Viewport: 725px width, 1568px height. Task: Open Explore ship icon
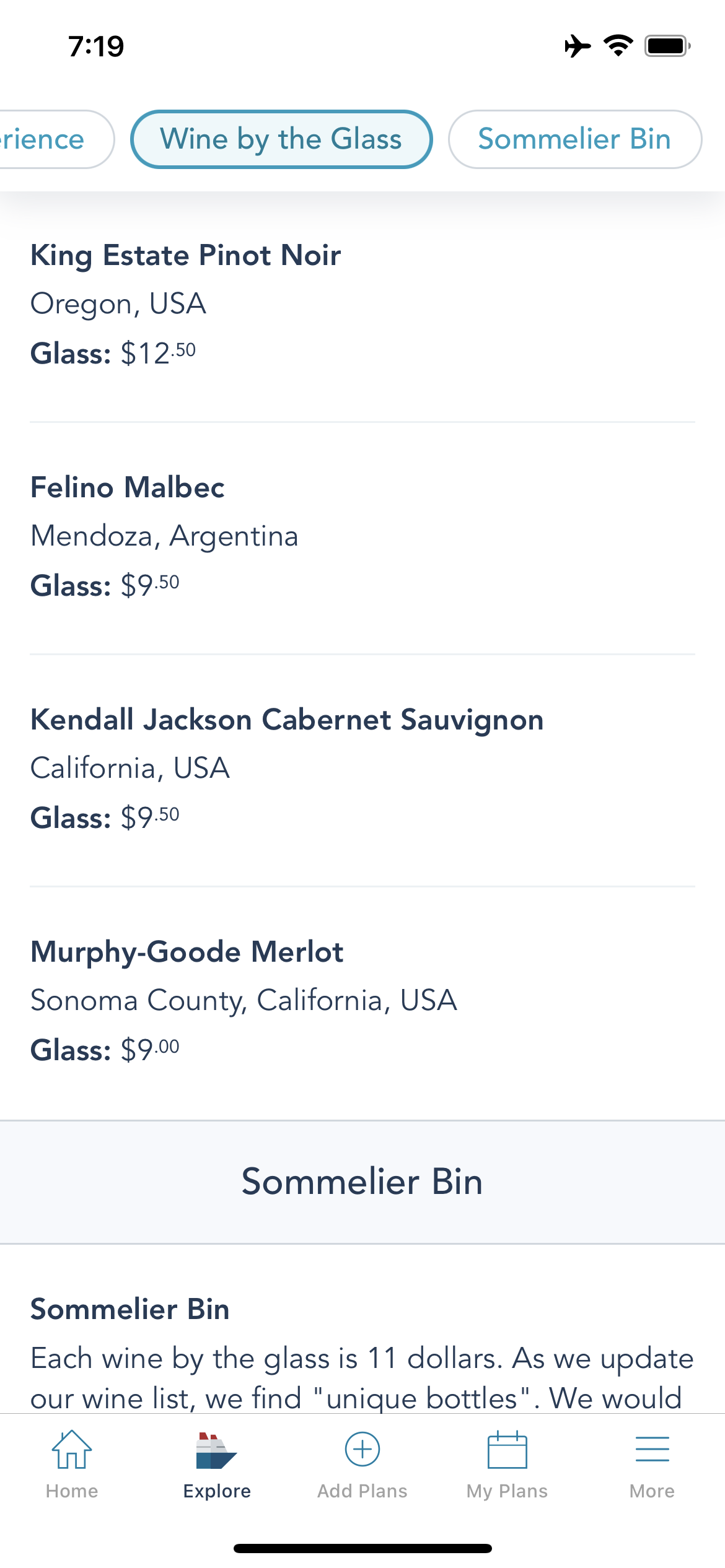(216, 1451)
